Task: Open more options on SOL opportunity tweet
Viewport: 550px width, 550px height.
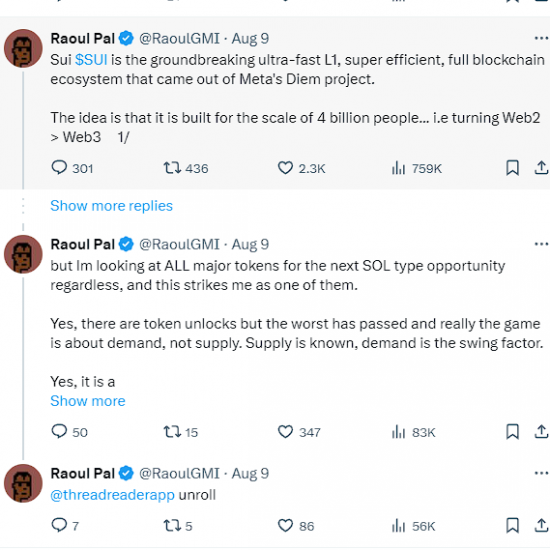Action: click(541, 244)
